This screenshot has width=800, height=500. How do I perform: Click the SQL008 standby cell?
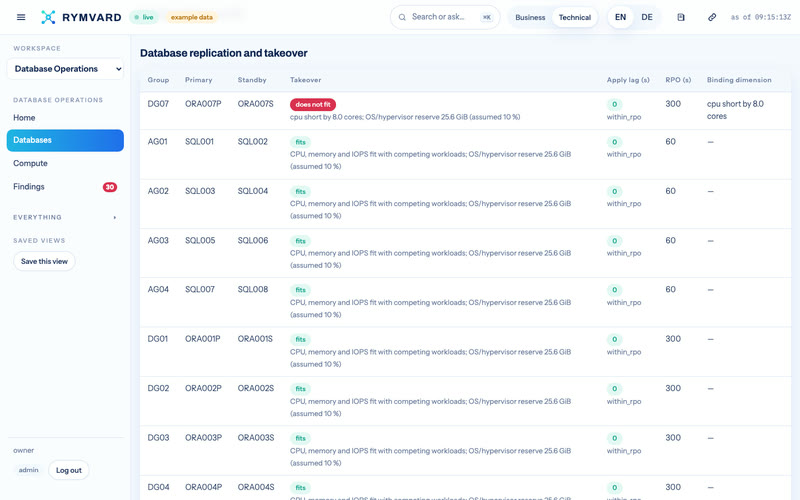253,290
